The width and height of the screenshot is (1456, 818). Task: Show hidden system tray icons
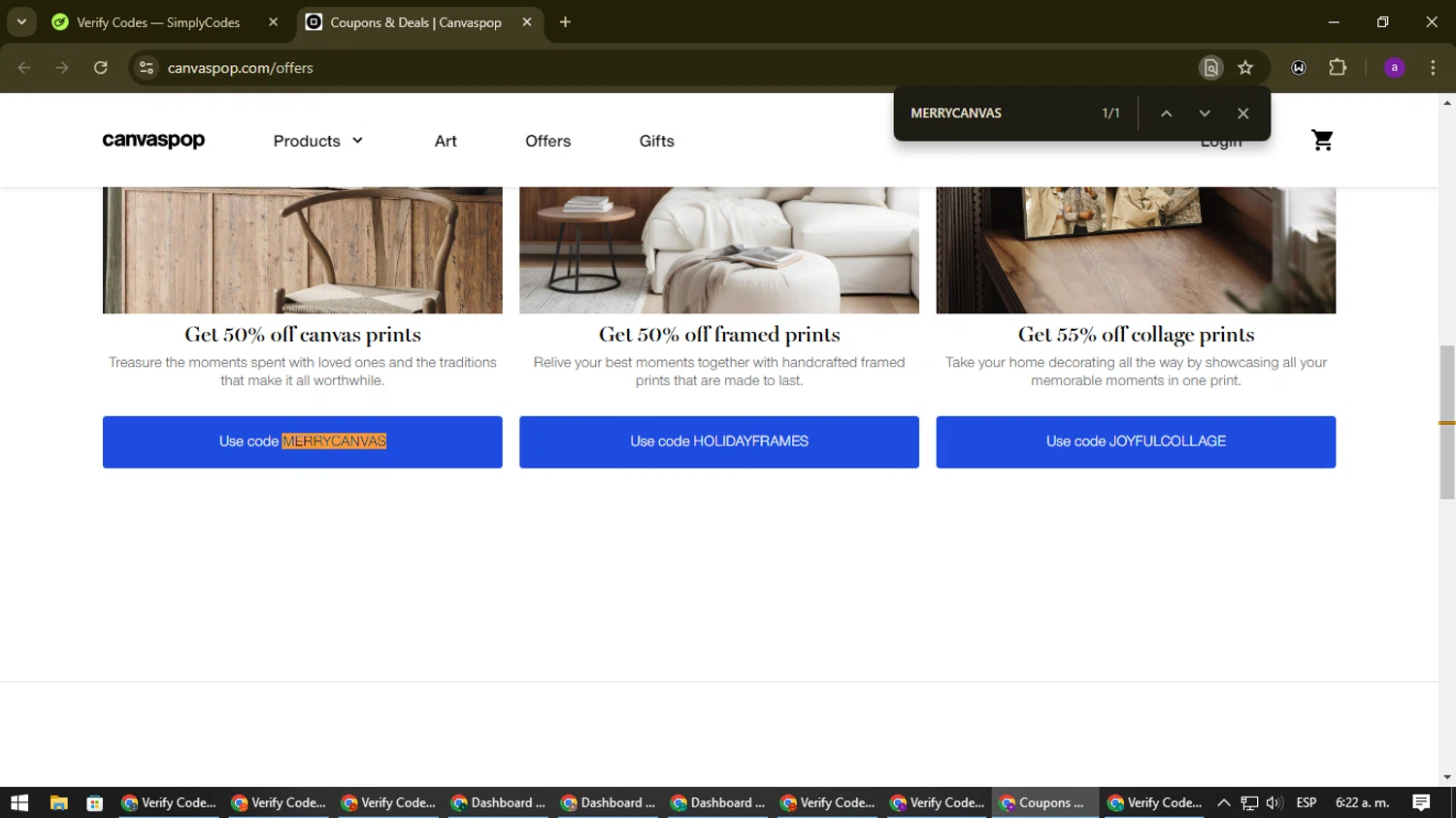click(1223, 802)
